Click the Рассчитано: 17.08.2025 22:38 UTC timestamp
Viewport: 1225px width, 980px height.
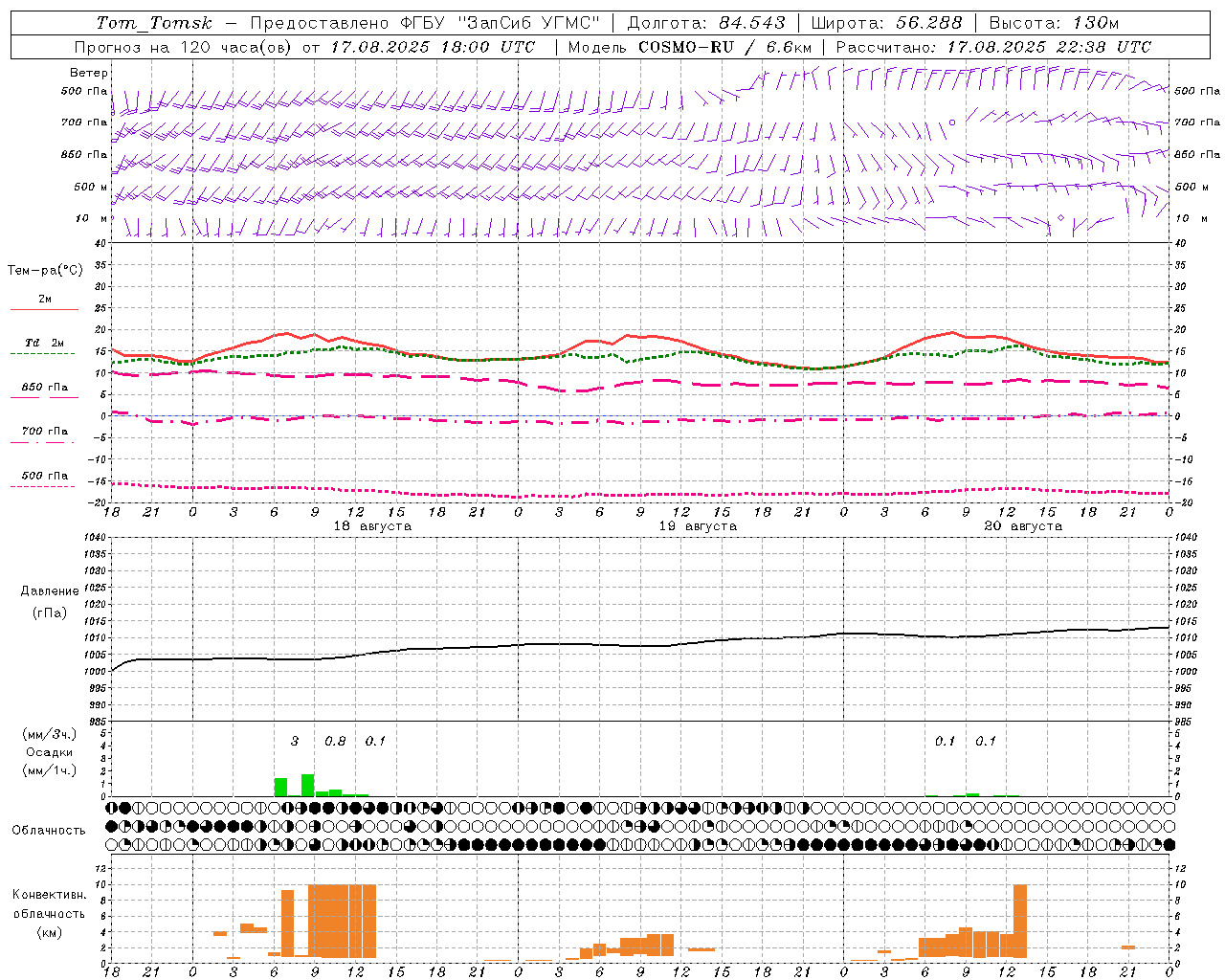click(x=993, y=47)
